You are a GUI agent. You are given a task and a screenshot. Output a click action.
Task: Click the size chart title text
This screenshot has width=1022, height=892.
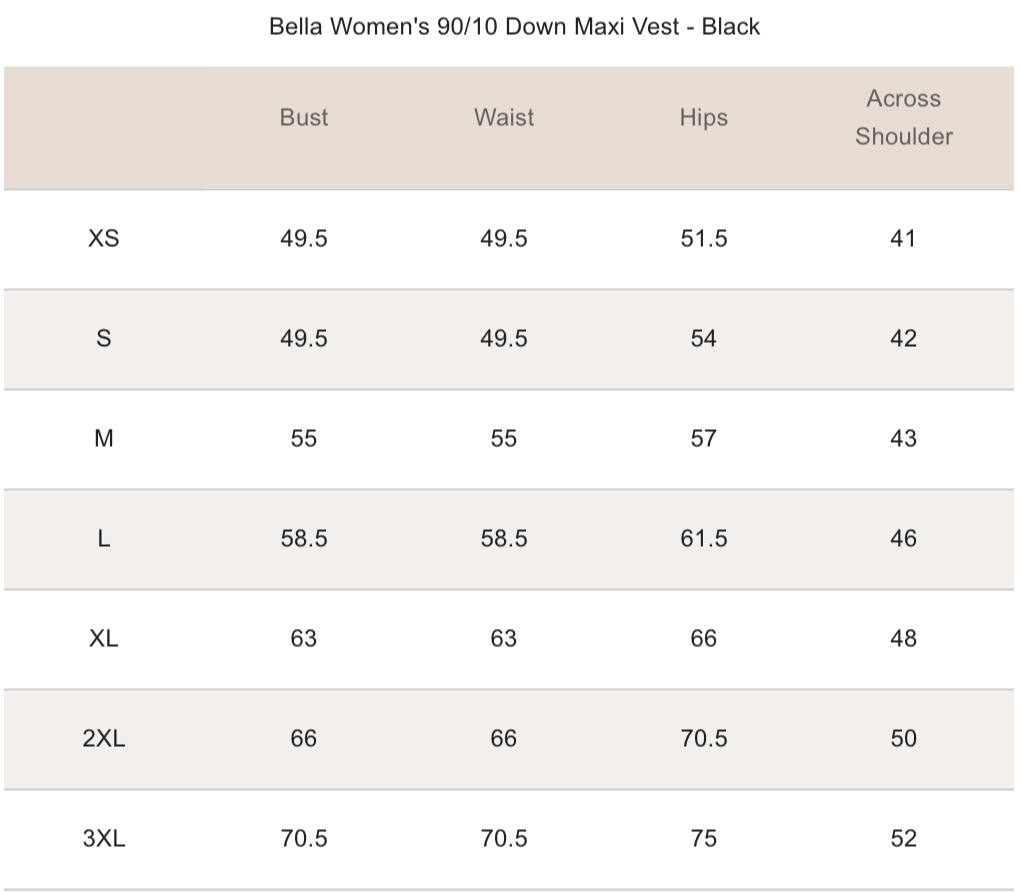[514, 27]
